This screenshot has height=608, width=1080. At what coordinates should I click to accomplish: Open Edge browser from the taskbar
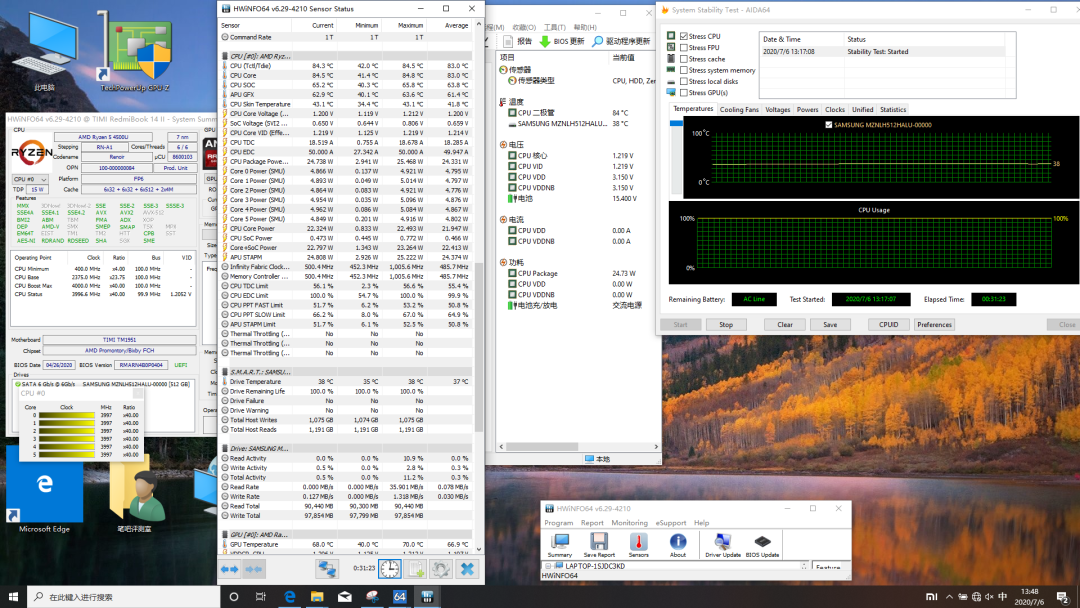(x=289, y=596)
